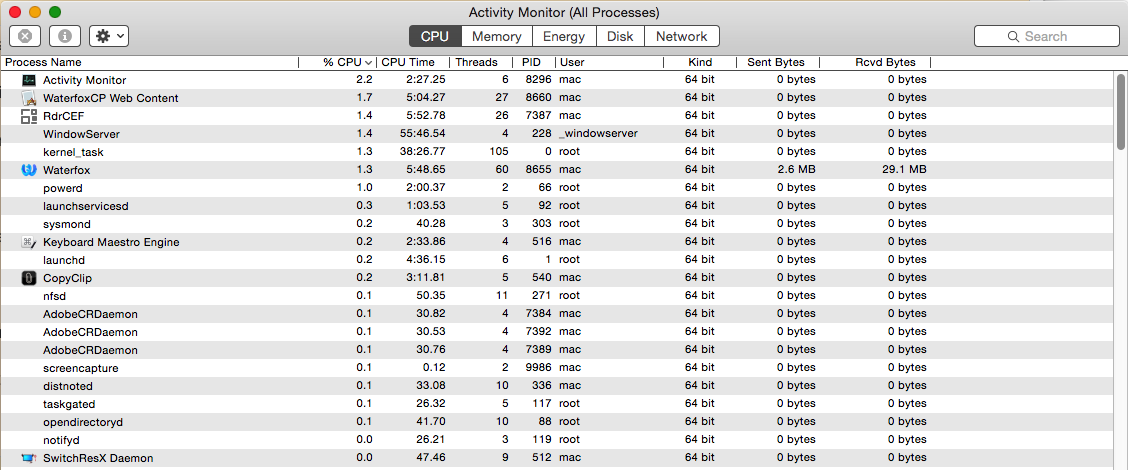This screenshot has width=1128, height=470.
Task: Select the launchservicesd process row
Action: tap(558, 206)
